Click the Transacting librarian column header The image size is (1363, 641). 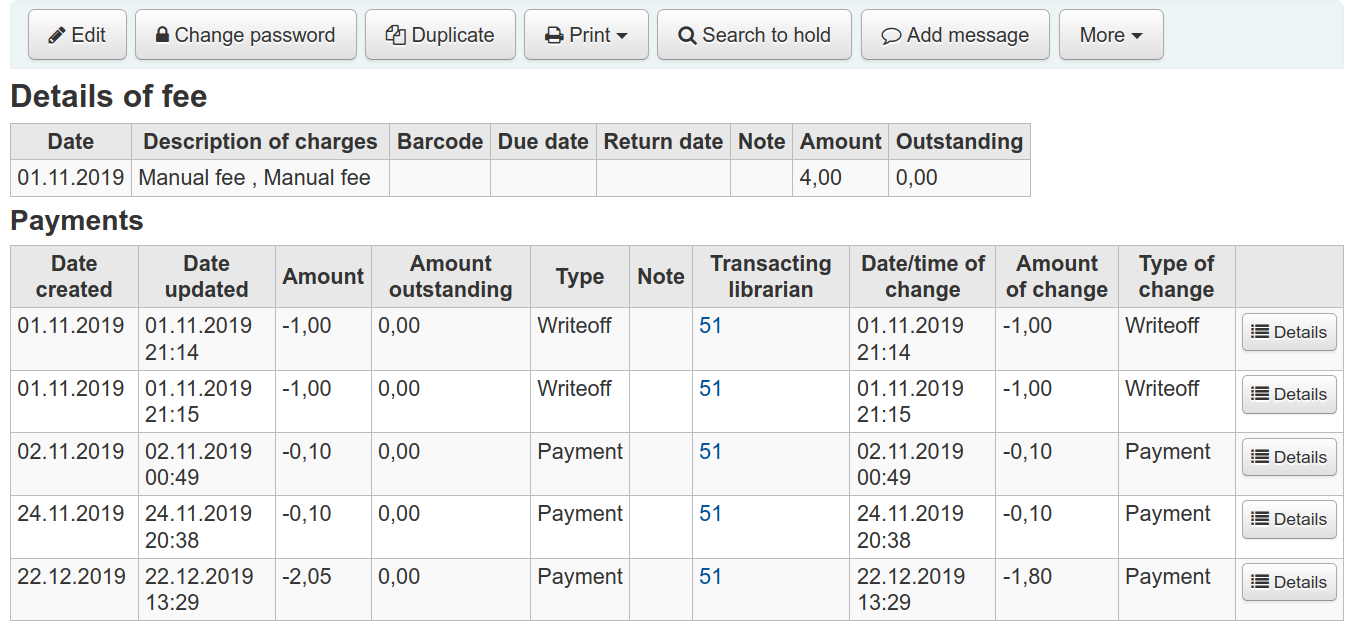click(770, 277)
